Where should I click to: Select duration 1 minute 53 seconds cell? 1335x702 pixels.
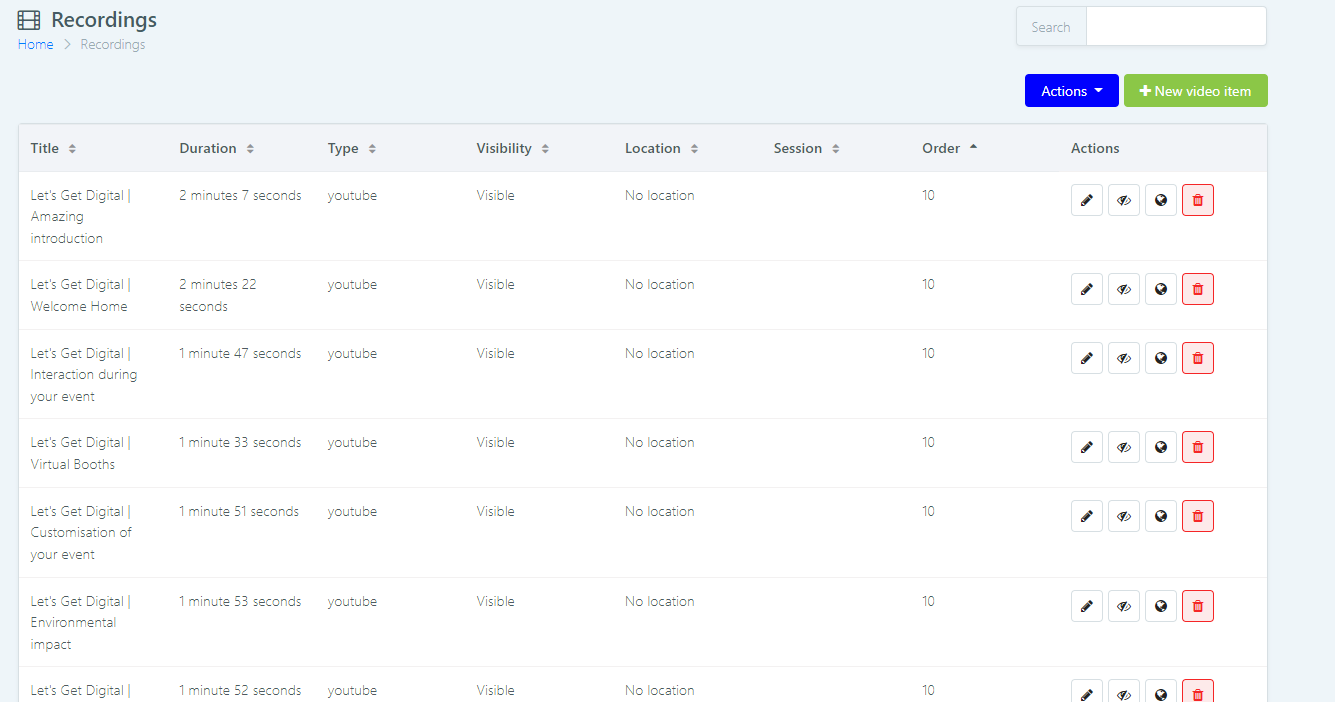click(x=240, y=601)
